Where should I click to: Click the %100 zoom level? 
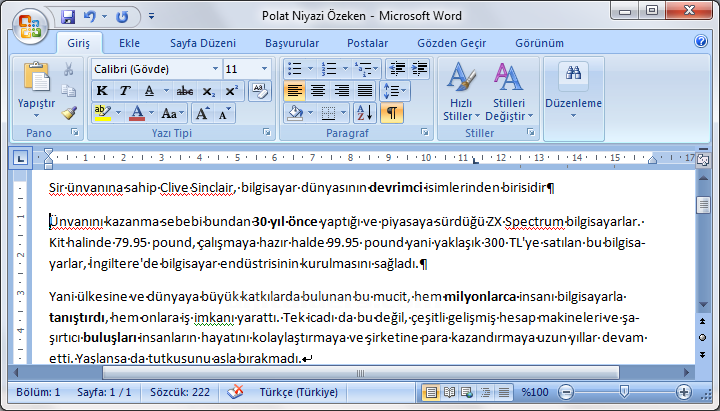pos(535,392)
